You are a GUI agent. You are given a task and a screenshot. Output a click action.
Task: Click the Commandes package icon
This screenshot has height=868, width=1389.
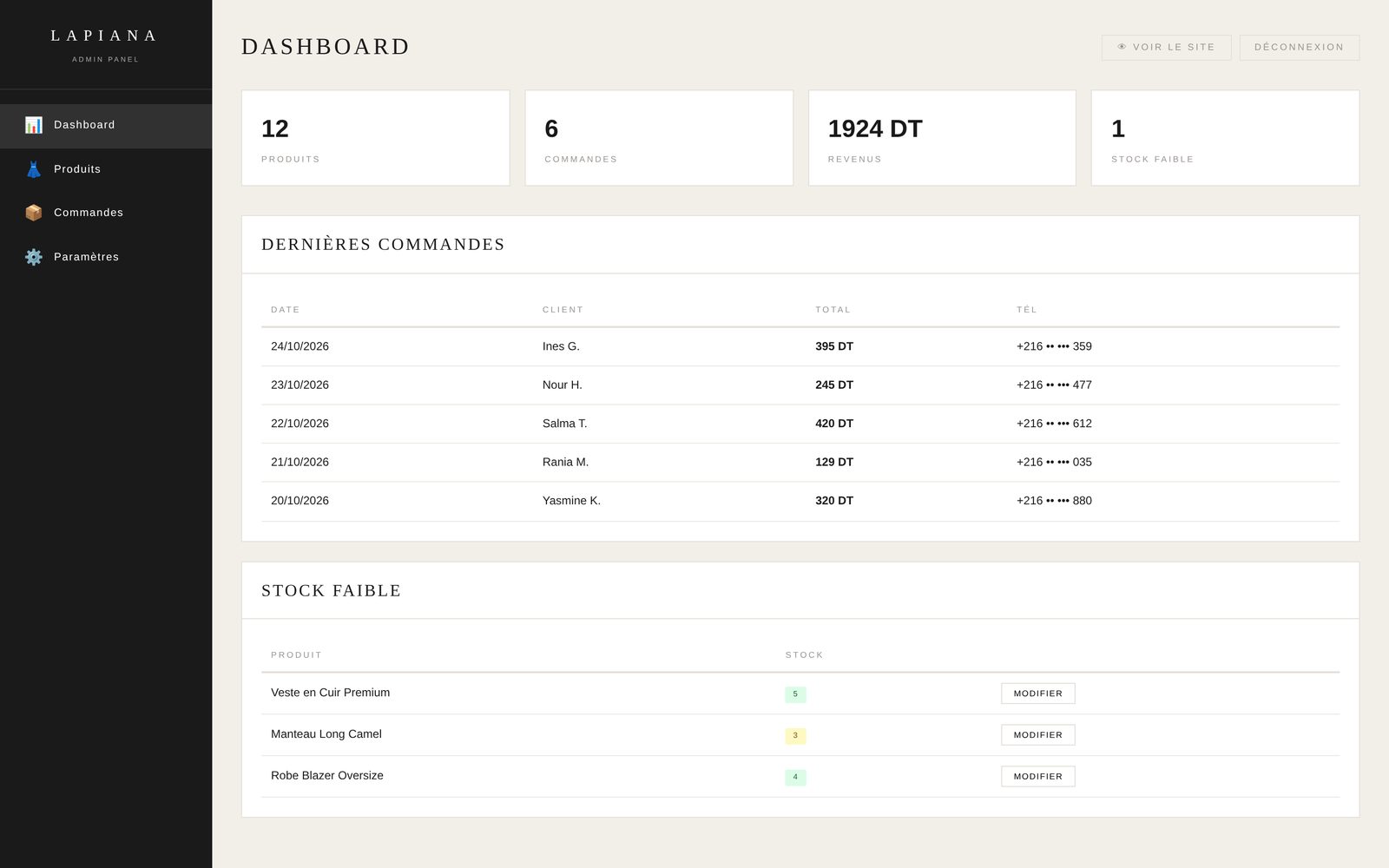click(x=34, y=213)
